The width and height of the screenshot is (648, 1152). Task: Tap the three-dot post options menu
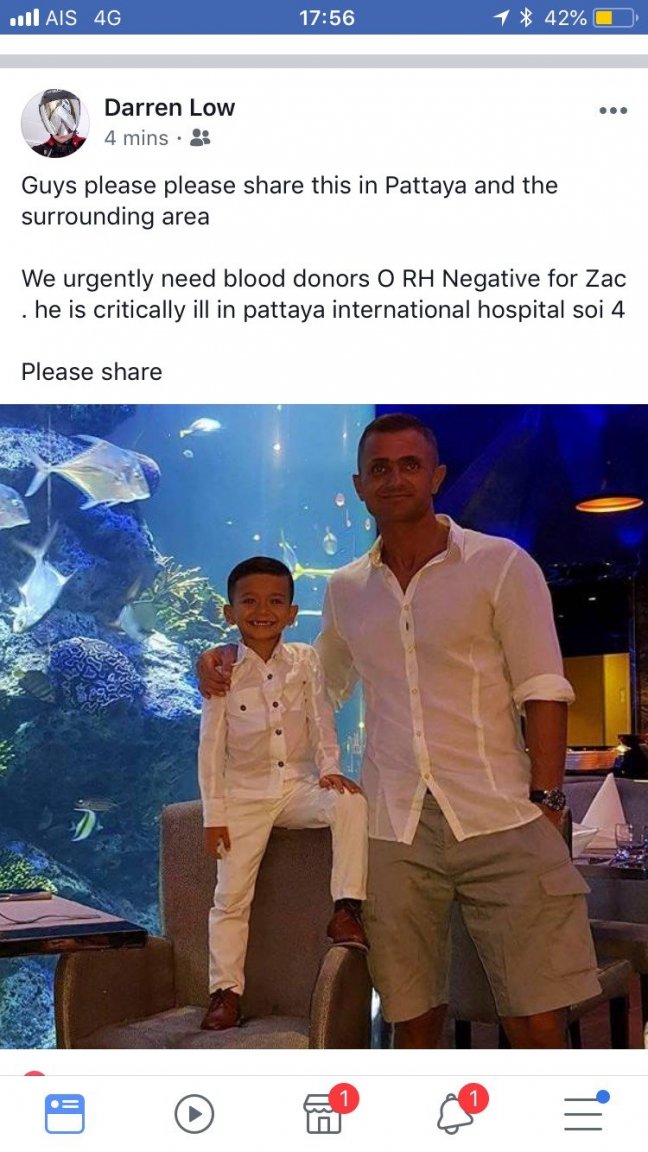coord(613,111)
